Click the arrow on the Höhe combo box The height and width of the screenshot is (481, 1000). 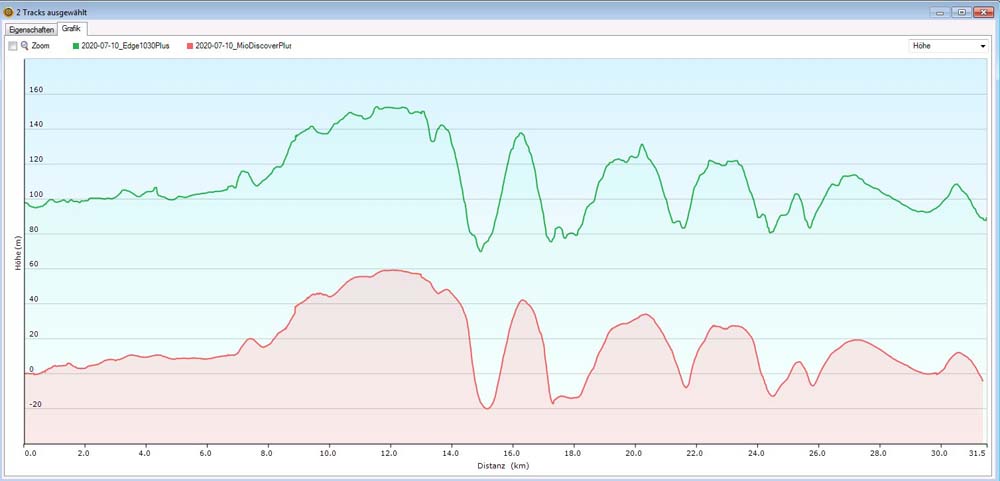(x=982, y=46)
